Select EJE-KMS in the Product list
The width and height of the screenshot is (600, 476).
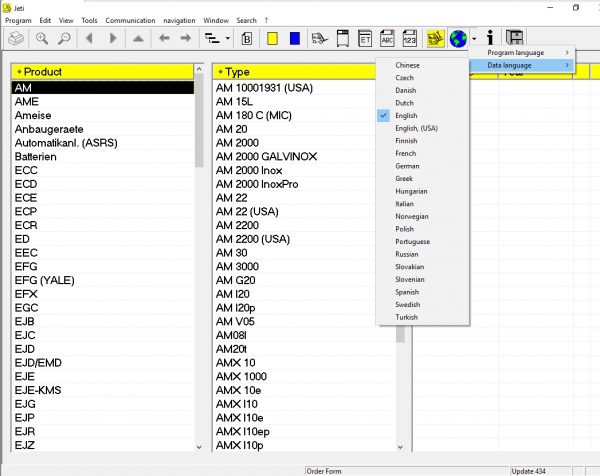point(103,390)
